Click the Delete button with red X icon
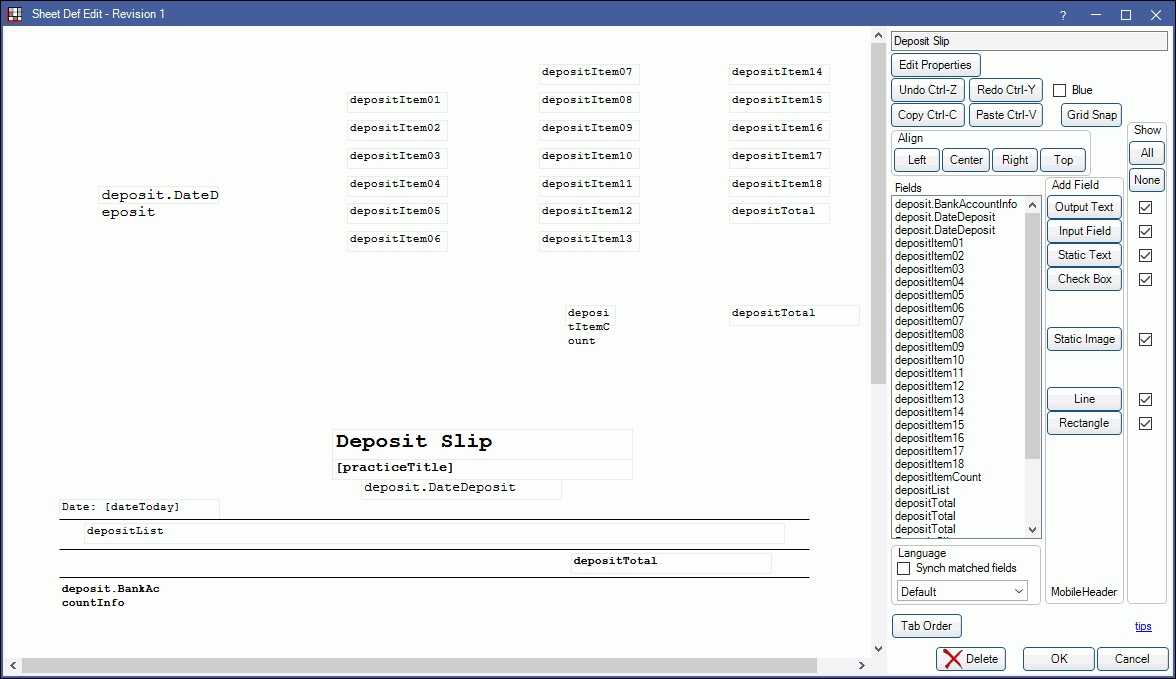 971,659
